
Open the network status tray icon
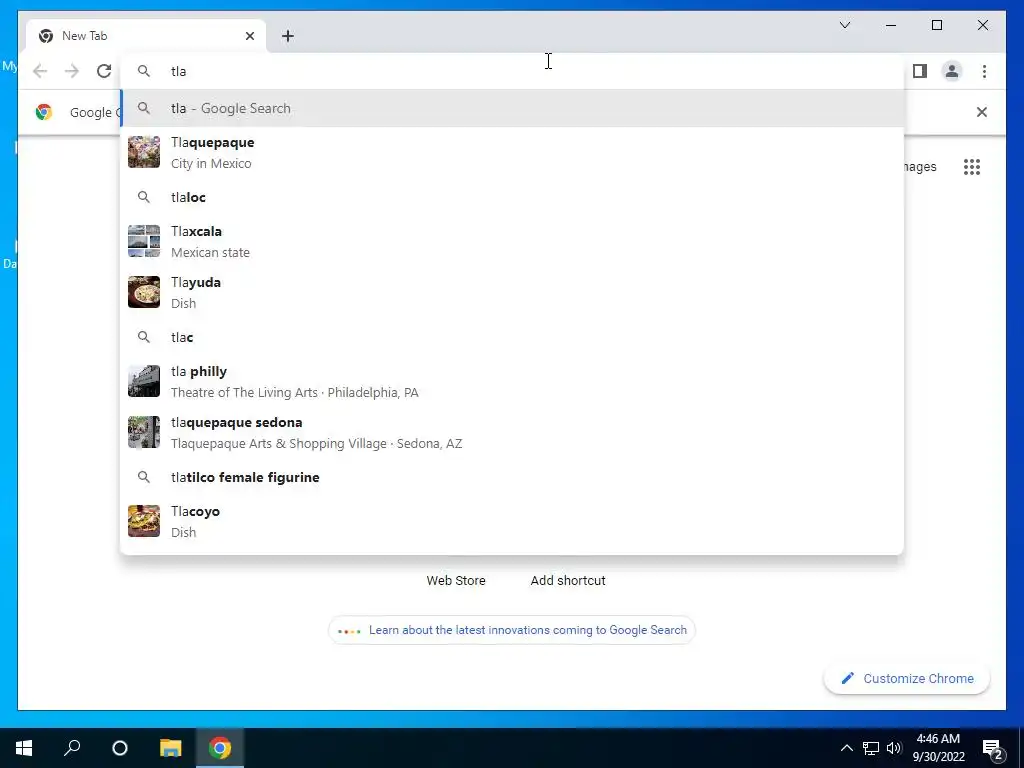(871, 748)
